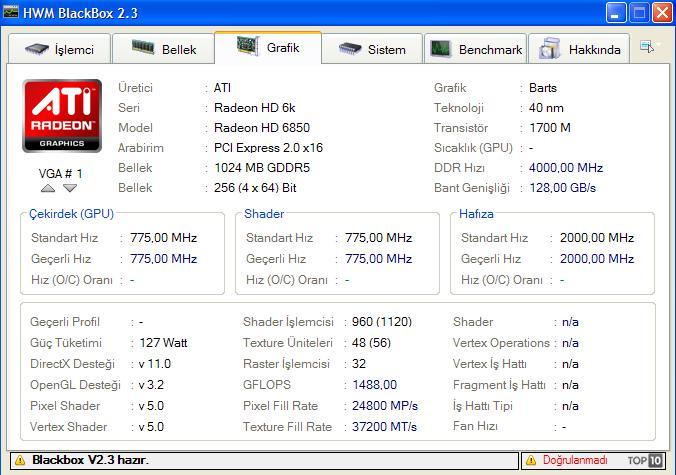Click the Çekirdek (GPU) group label
This screenshot has height=475, width=676.
(70, 213)
